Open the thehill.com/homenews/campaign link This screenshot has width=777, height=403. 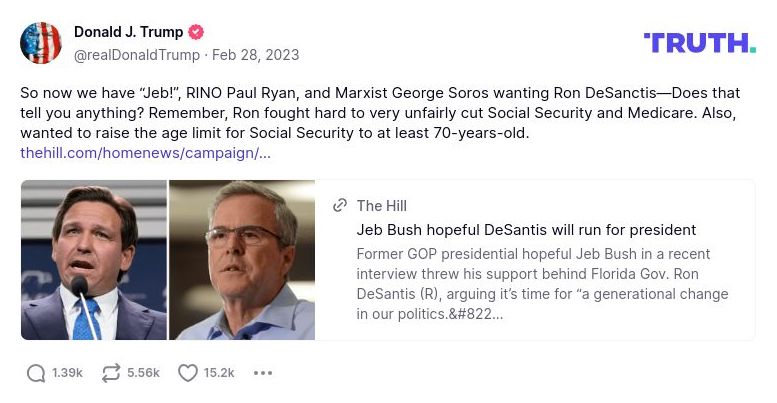click(145, 153)
